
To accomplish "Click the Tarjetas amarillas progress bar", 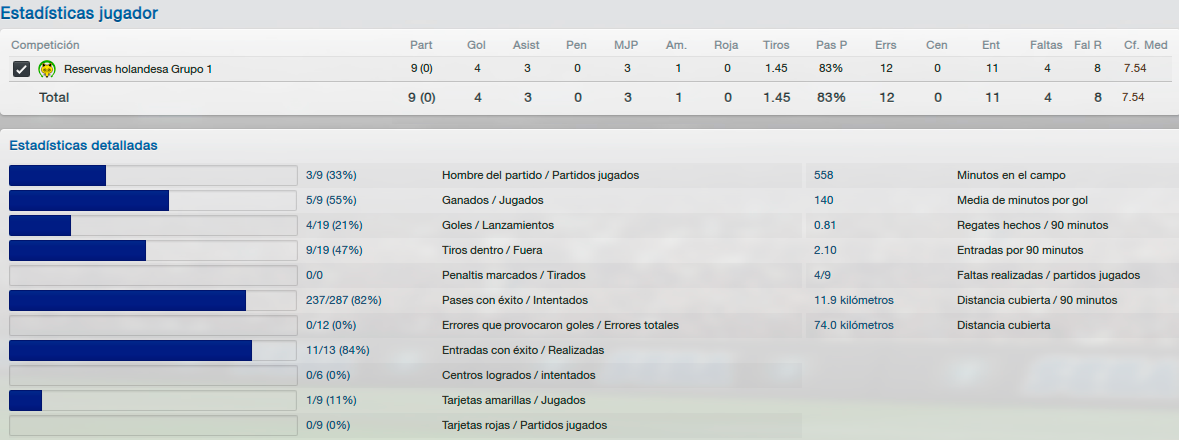I will (153, 400).
